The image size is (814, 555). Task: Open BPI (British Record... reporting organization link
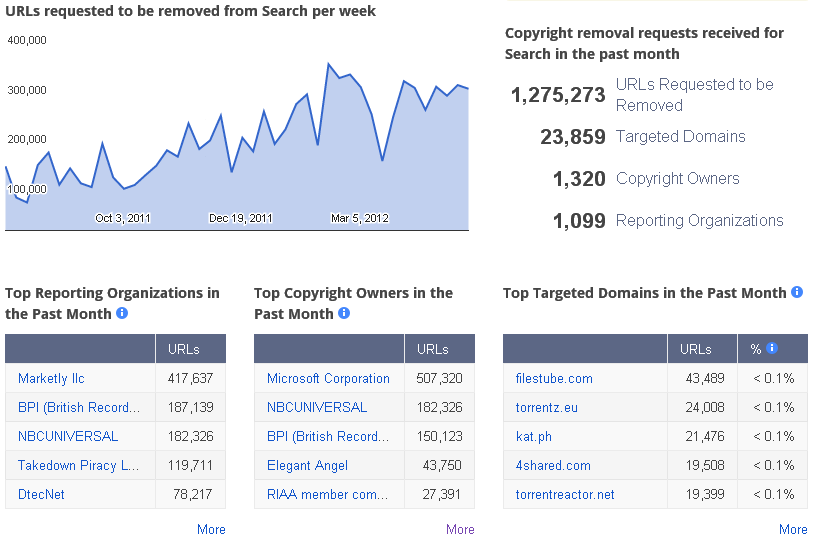point(79,408)
